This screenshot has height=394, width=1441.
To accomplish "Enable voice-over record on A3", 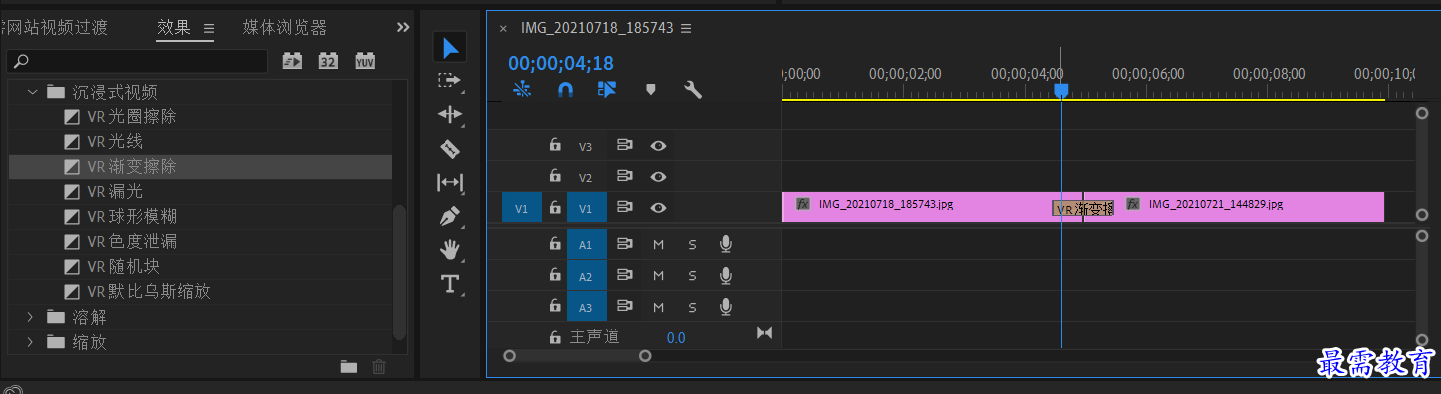I will 726,307.
